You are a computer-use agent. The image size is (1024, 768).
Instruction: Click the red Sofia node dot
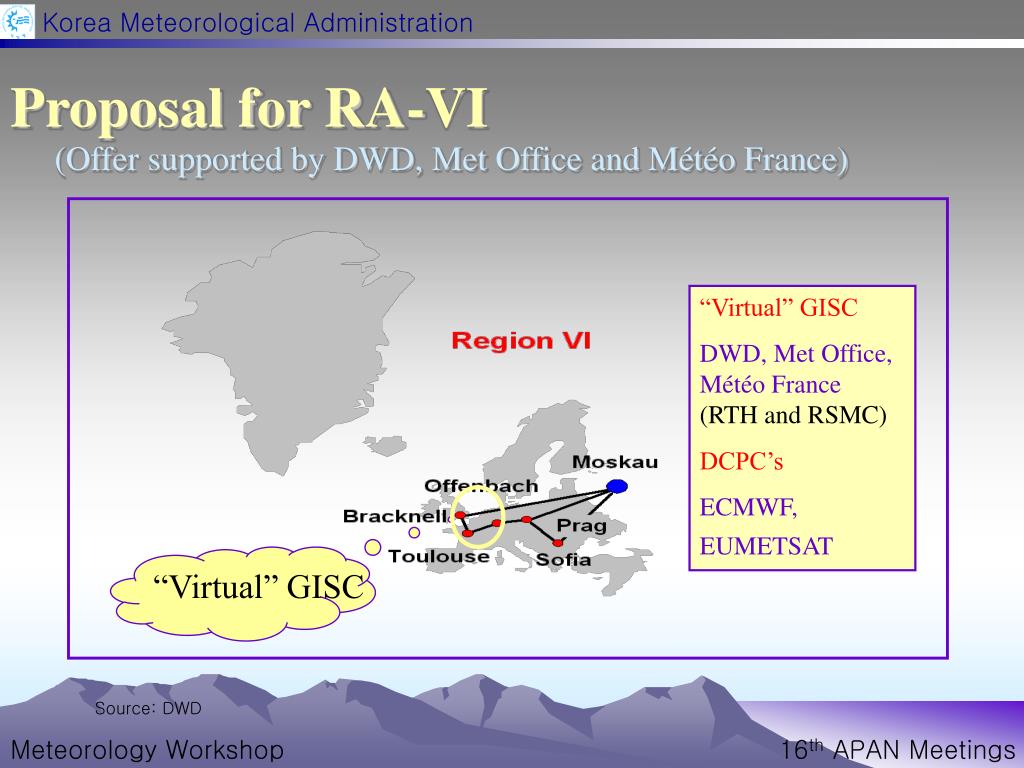558,543
